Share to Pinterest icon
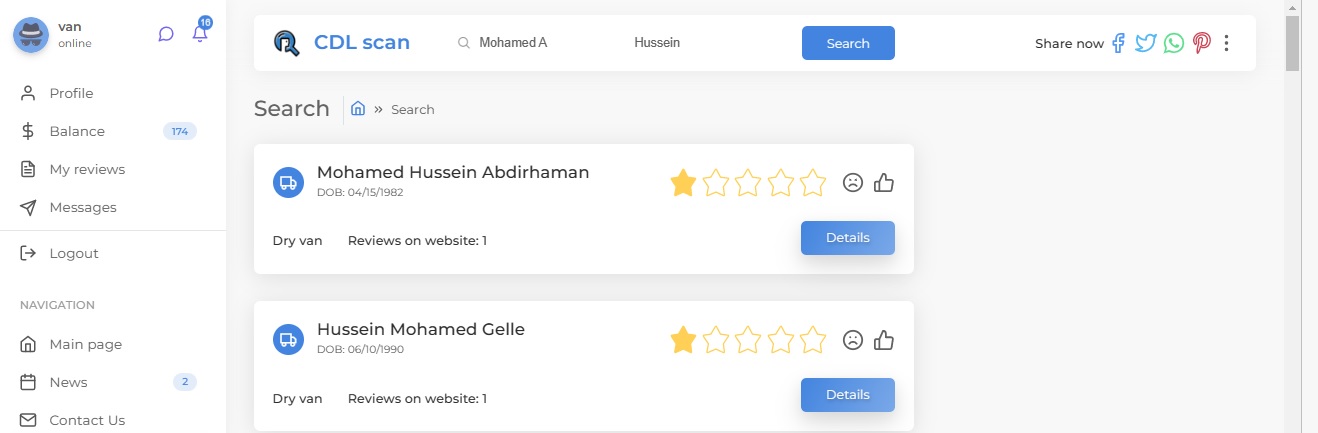 pyautogui.click(x=1201, y=43)
